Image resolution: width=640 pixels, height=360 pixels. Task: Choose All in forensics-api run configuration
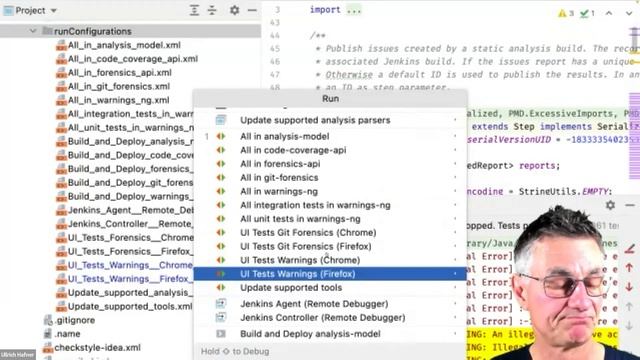[330, 164]
